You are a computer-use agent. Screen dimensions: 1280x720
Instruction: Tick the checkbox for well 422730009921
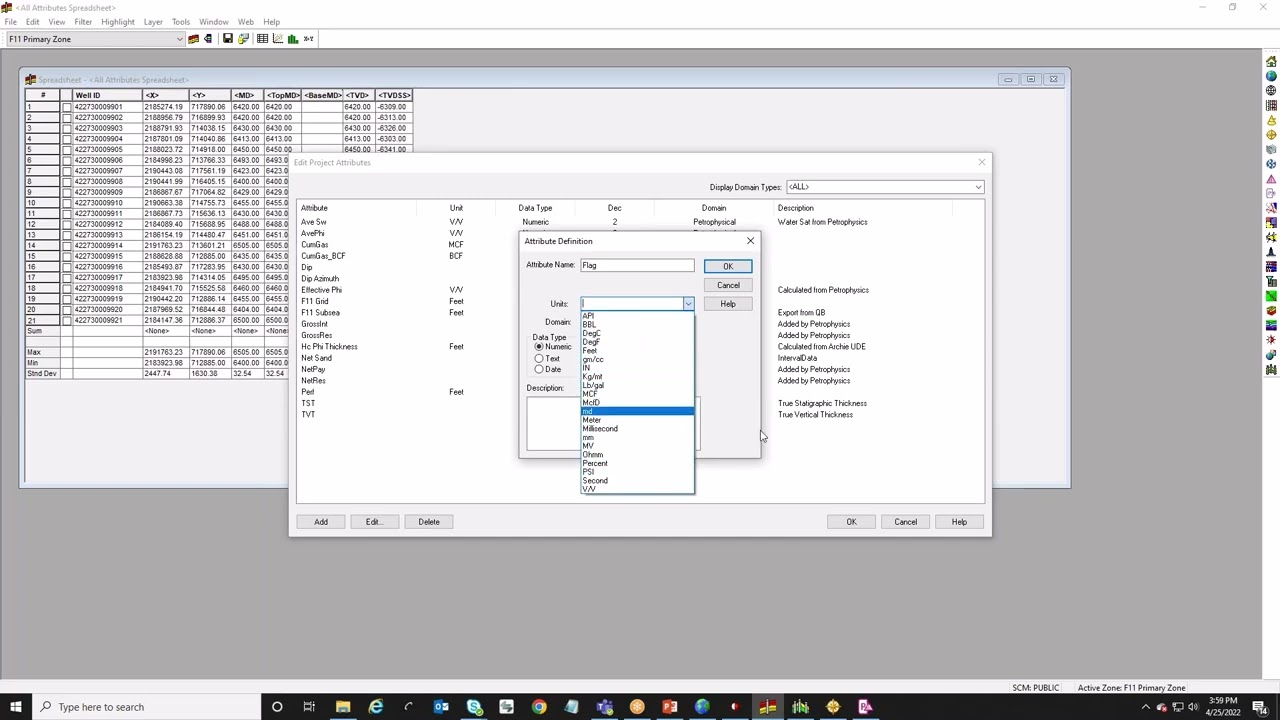(x=67, y=320)
